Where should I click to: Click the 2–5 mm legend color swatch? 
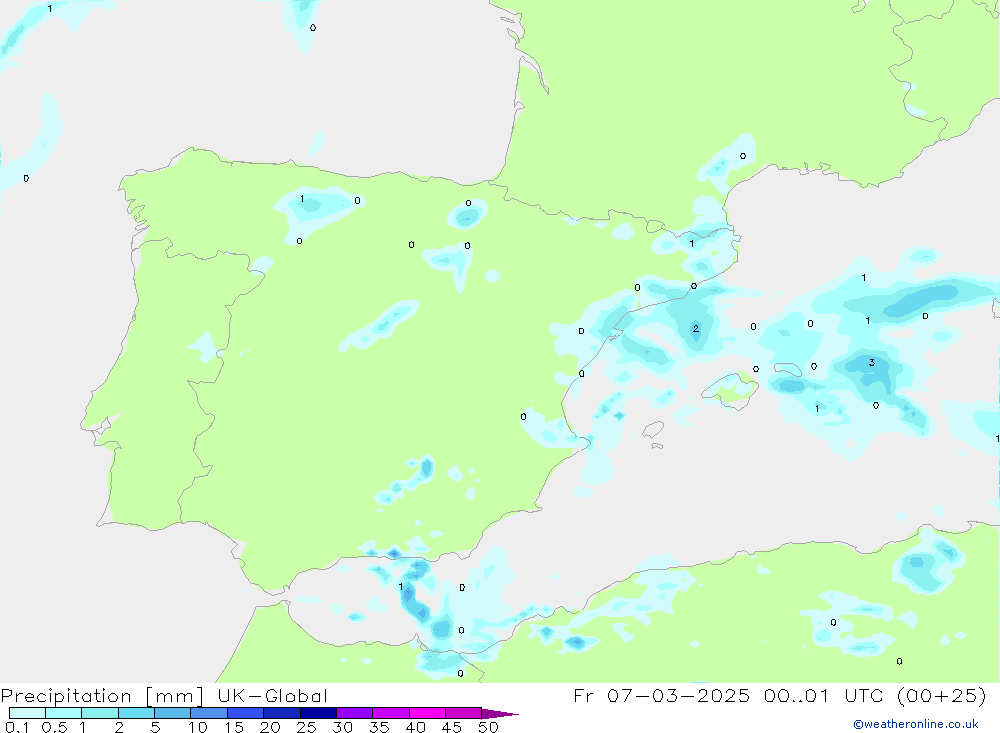[136, 713]
